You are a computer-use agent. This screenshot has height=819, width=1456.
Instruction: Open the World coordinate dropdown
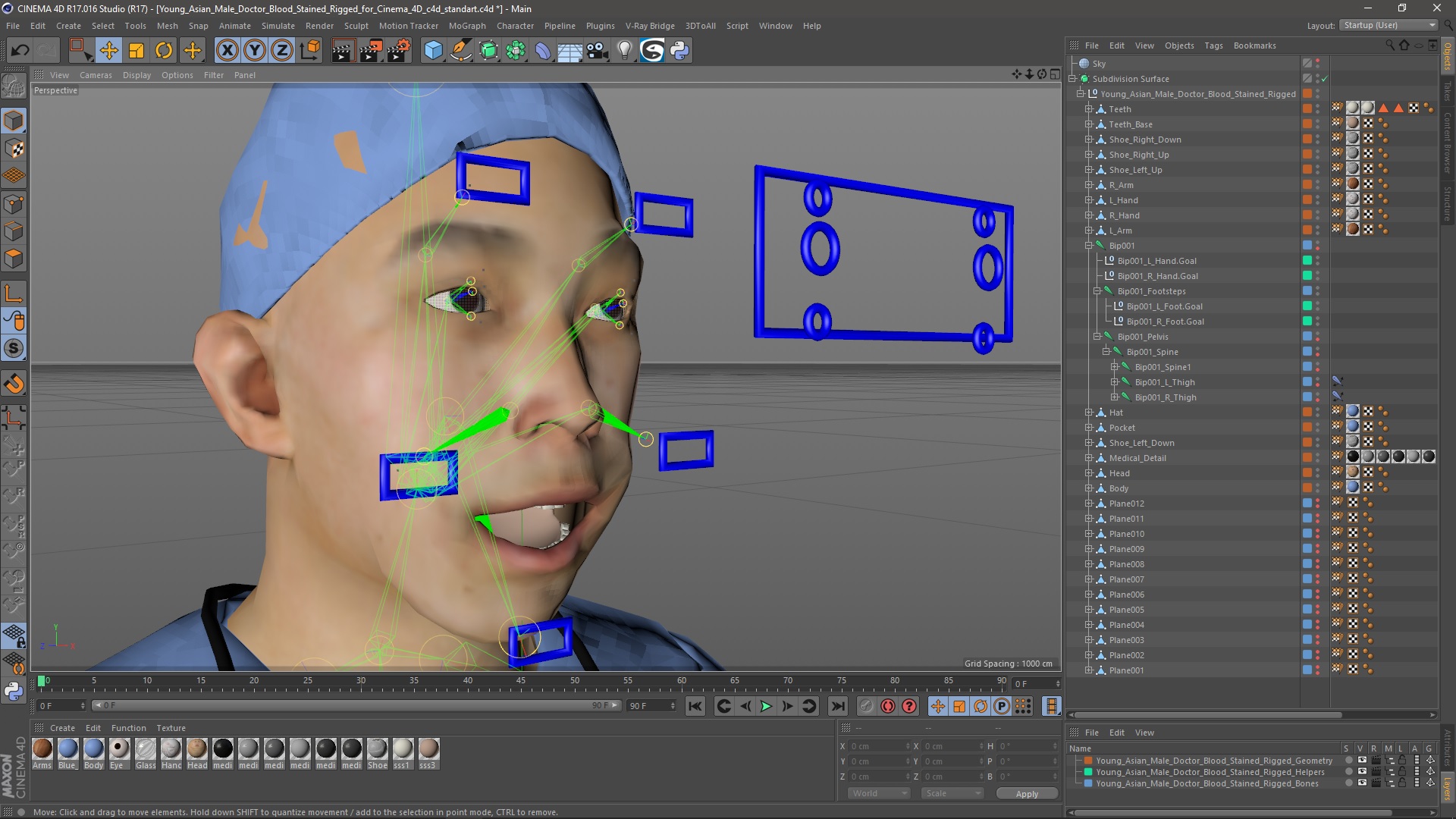[878, 793]
